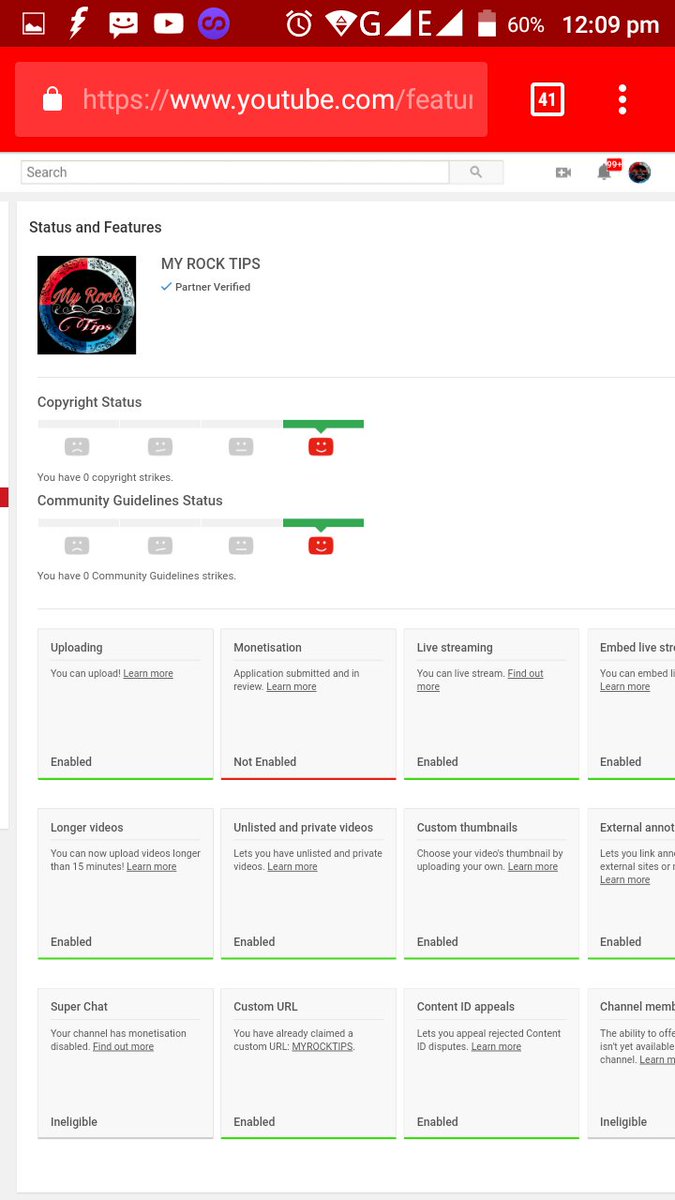Open Learn more in Uploading card
The height and width of the screenshot is (1200, 675).
point(148,674)
